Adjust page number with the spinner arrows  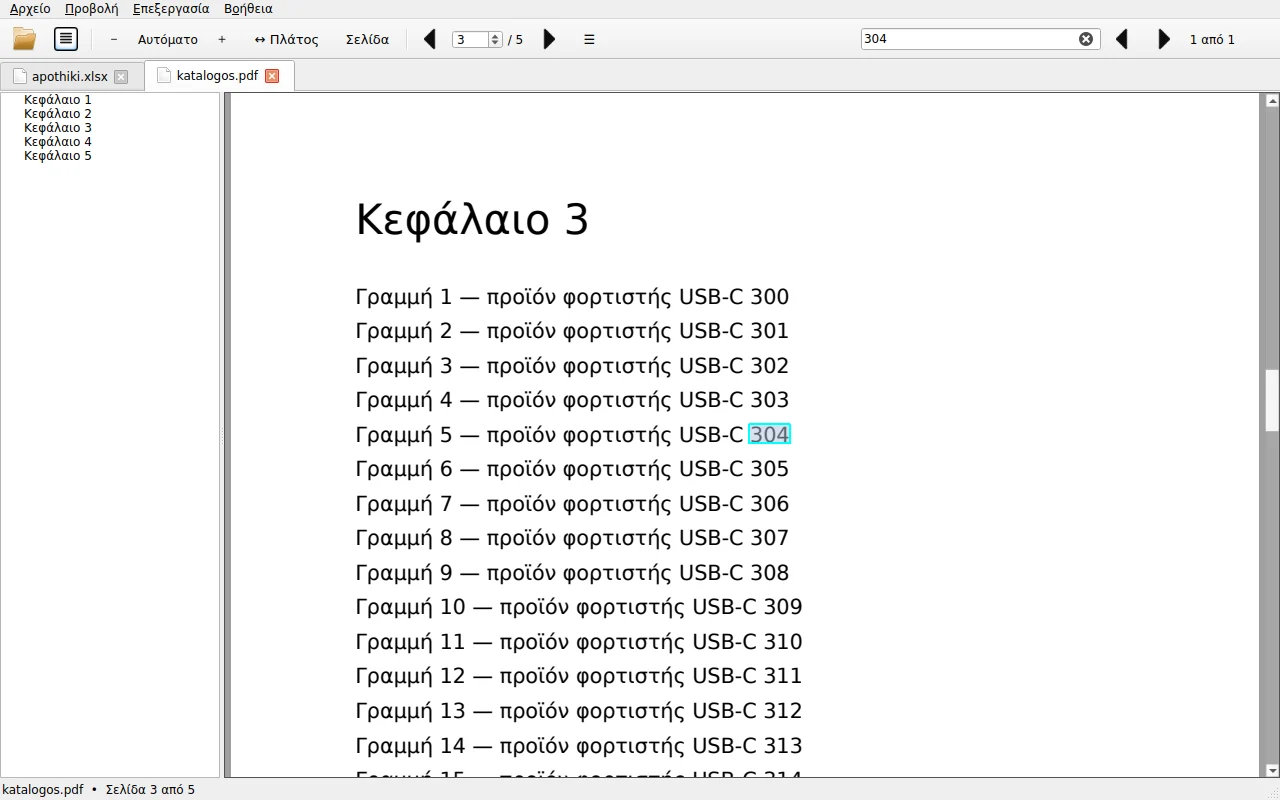pos(495,40)
